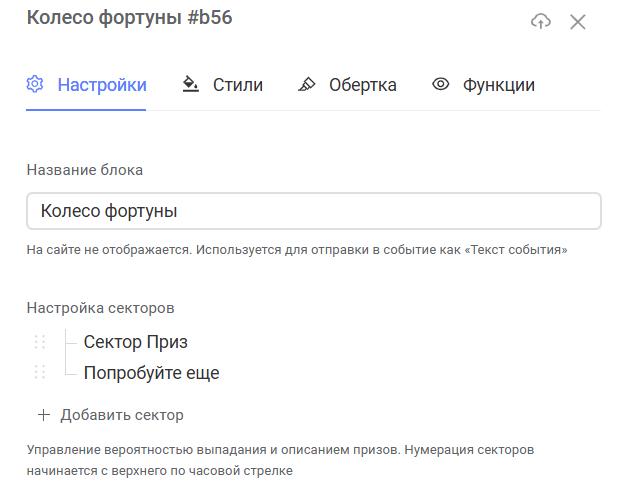This screenshot has height=488, width=620.
Task: Go to the Обертка tab
Action: point(347,85)
